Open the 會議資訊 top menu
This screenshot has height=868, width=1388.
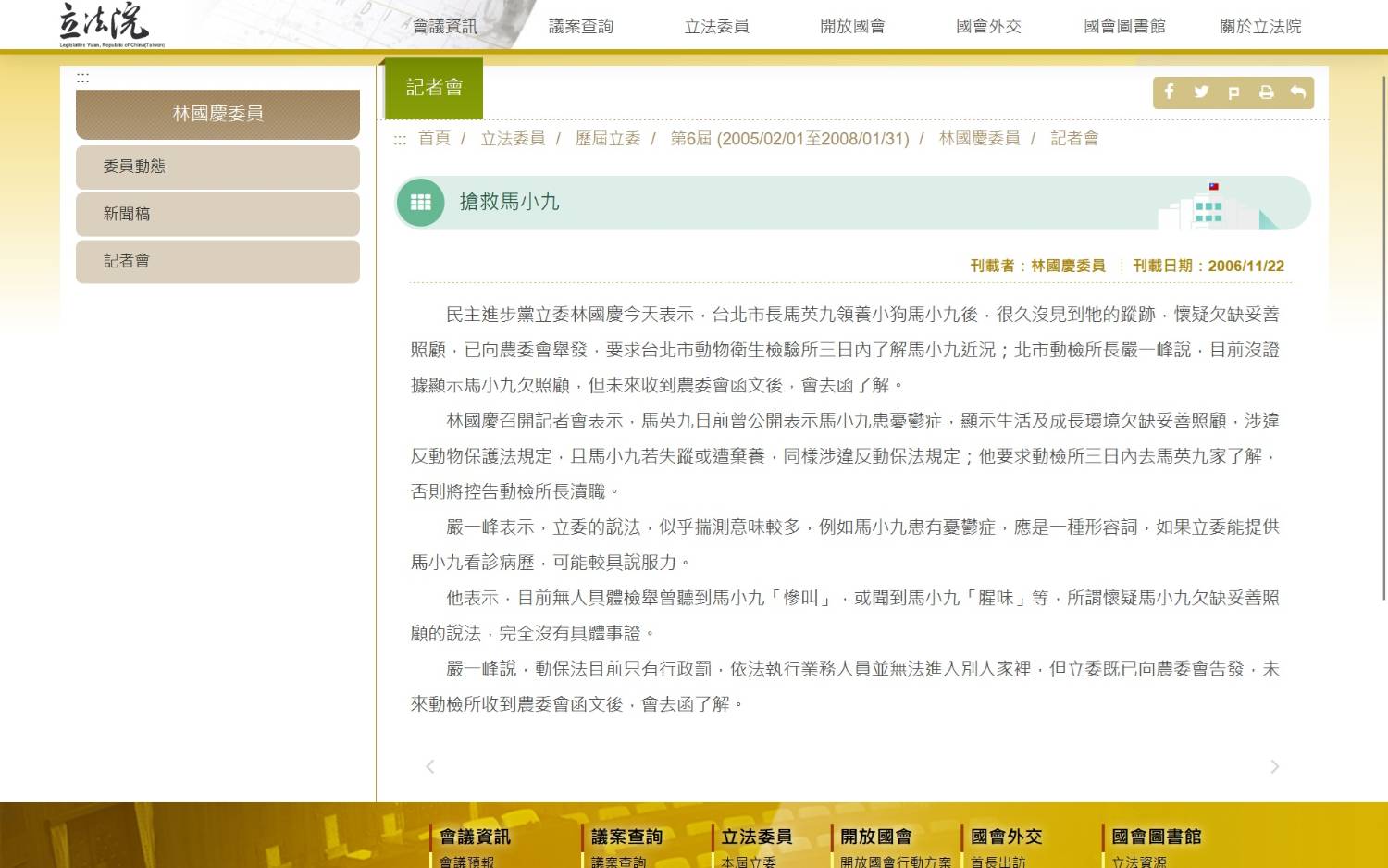tap(445, 26)
